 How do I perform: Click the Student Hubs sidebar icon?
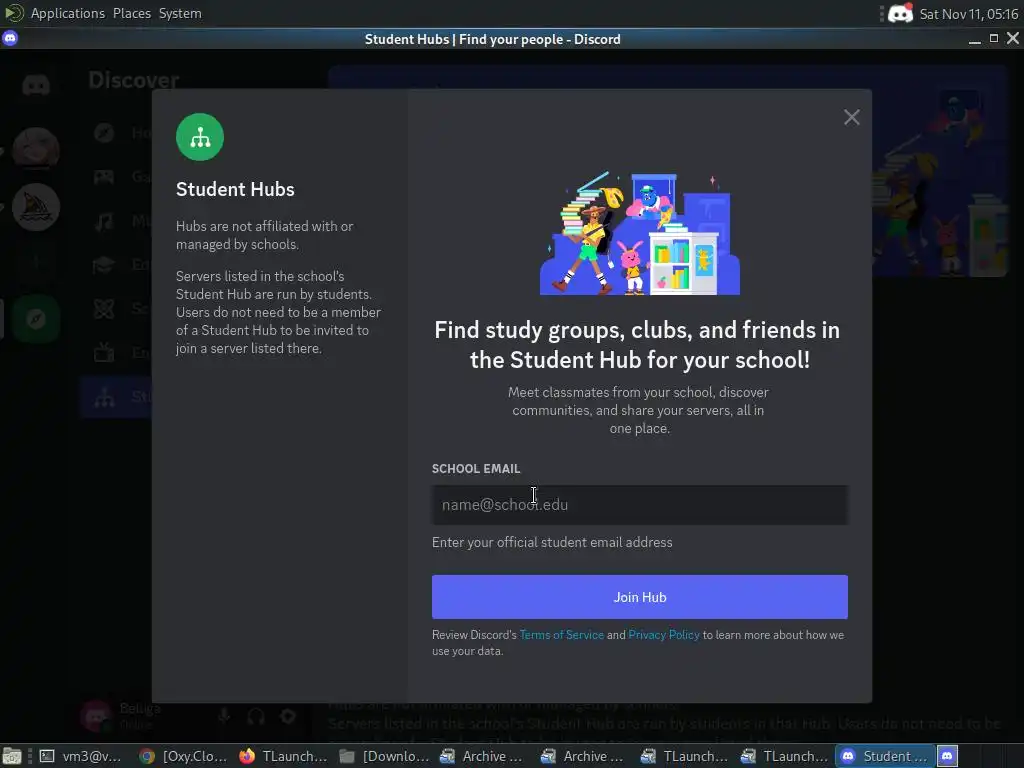[104, 397]
